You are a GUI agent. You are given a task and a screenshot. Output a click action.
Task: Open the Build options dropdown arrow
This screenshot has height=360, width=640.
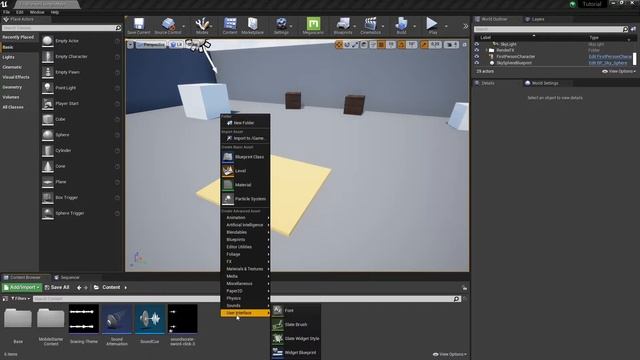point(415,26)
